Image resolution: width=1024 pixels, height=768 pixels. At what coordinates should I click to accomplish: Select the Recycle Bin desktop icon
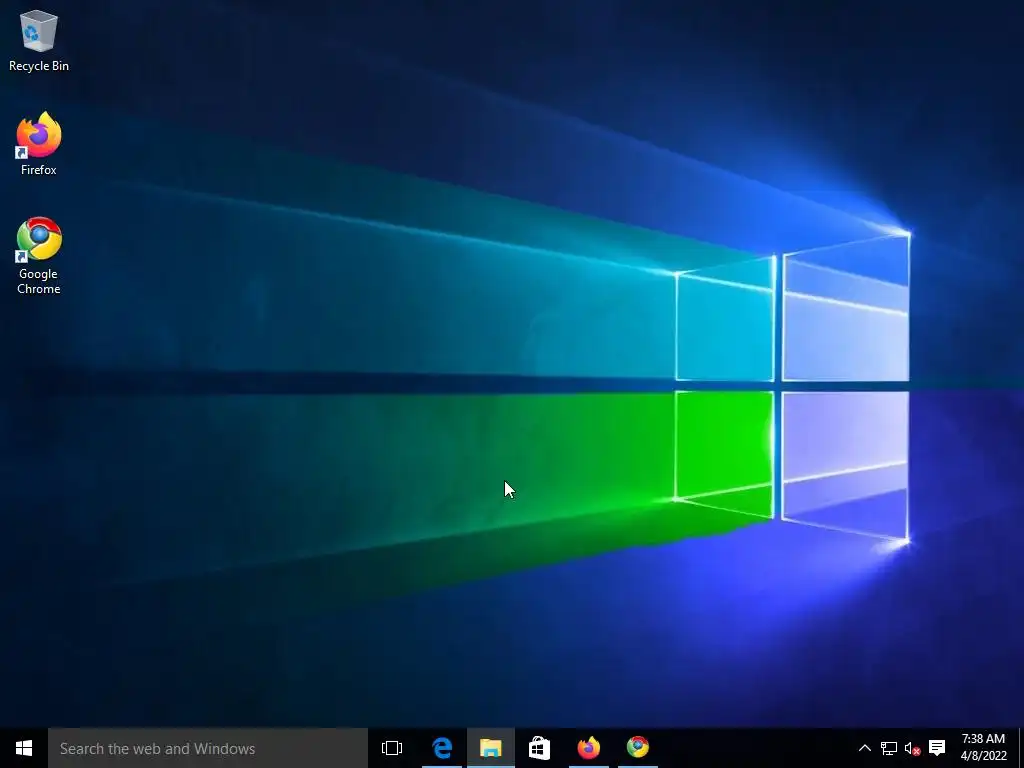(39, 40)
